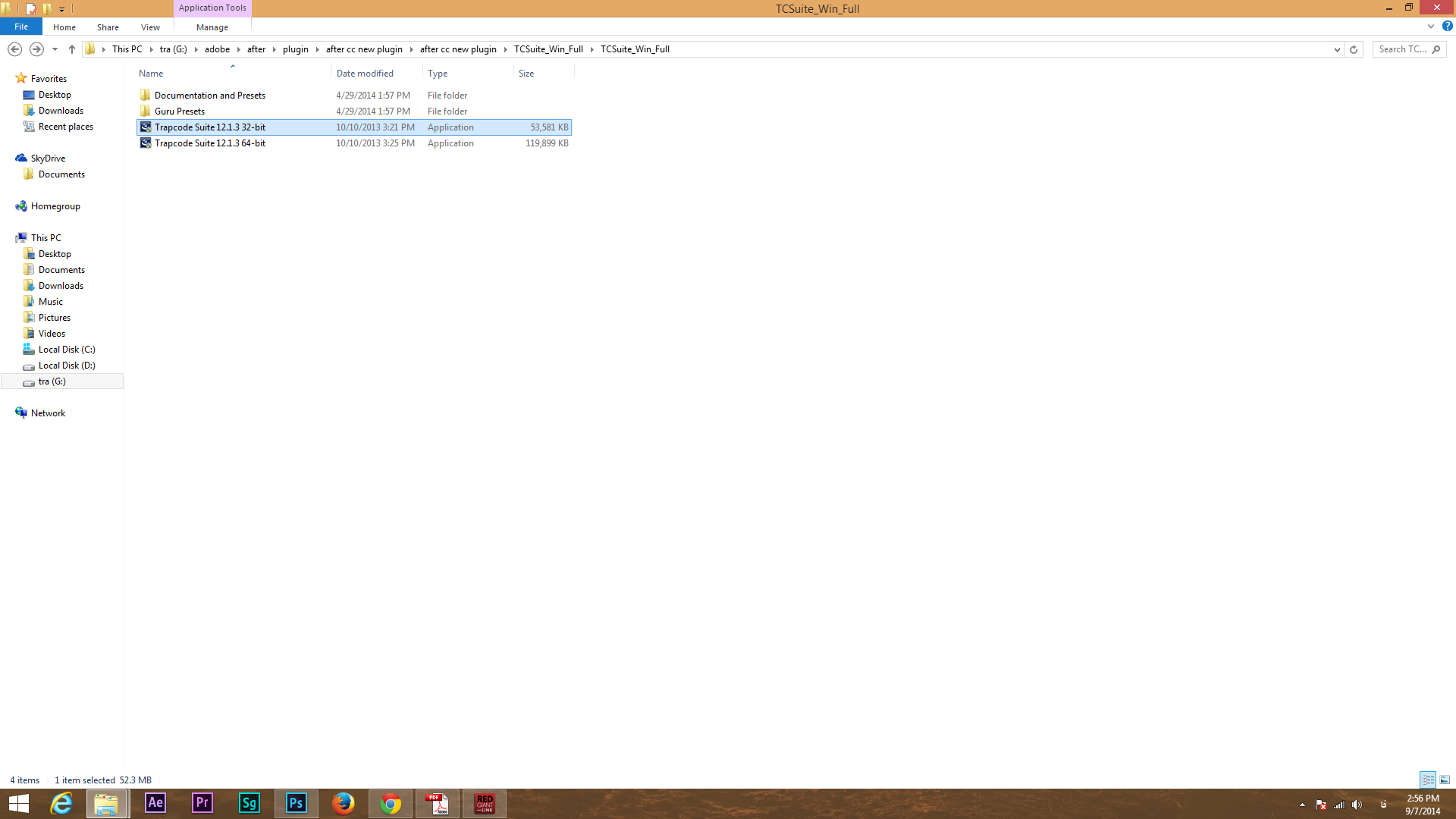
Task: Click the back navigation button
Action: point(13,48)
